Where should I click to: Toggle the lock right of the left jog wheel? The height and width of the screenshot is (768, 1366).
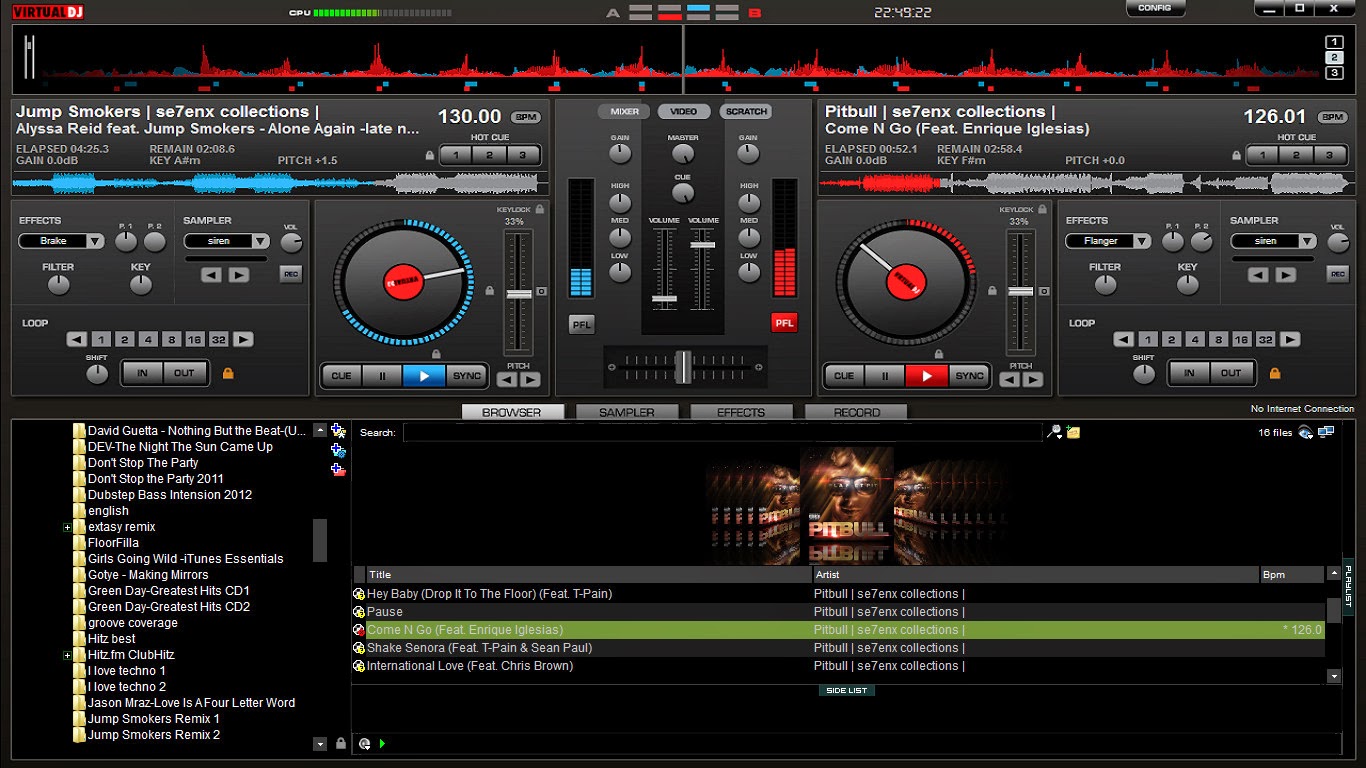[489, 291]
